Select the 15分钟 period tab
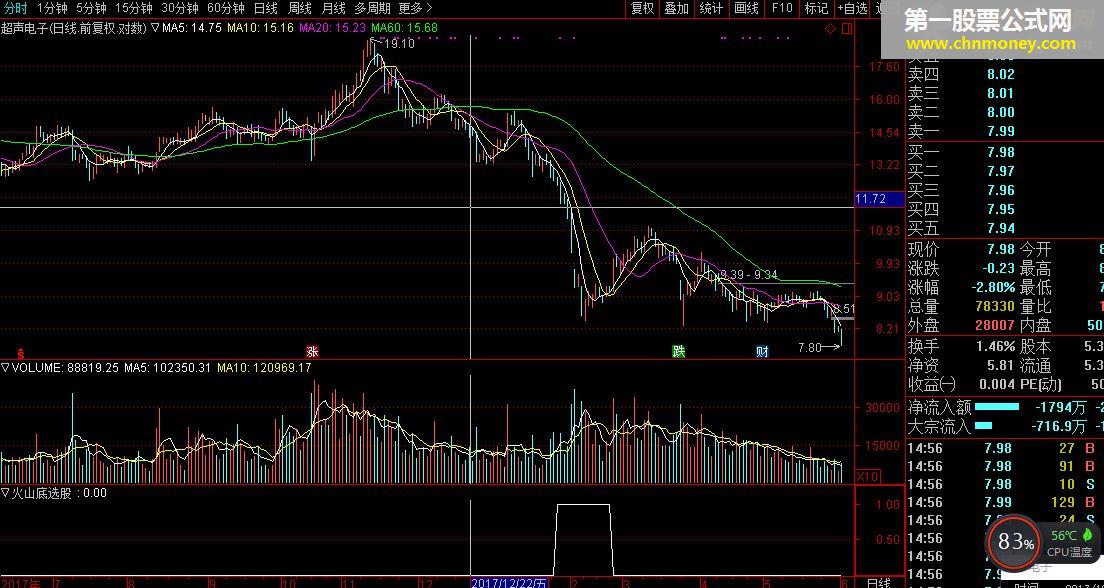Viewport: 1104px width, 588px height. pyautogui.click(x=134, y=8)
